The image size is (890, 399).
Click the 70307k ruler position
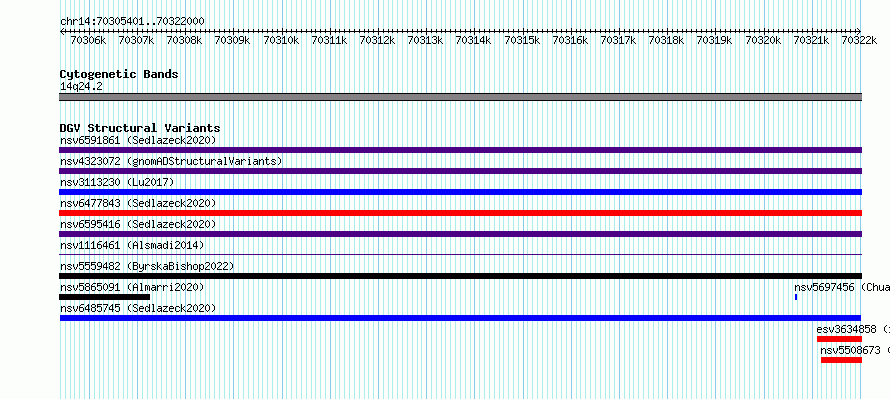(x=136, y=40)
